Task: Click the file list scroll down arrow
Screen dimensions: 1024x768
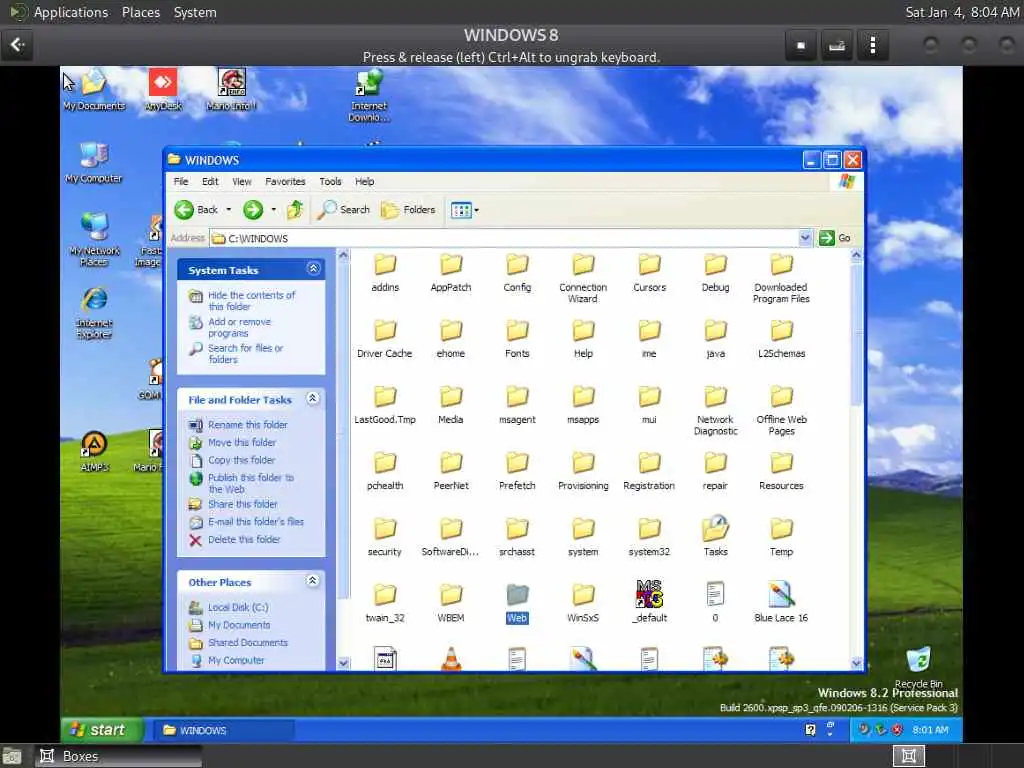Action: pos(856,663)
